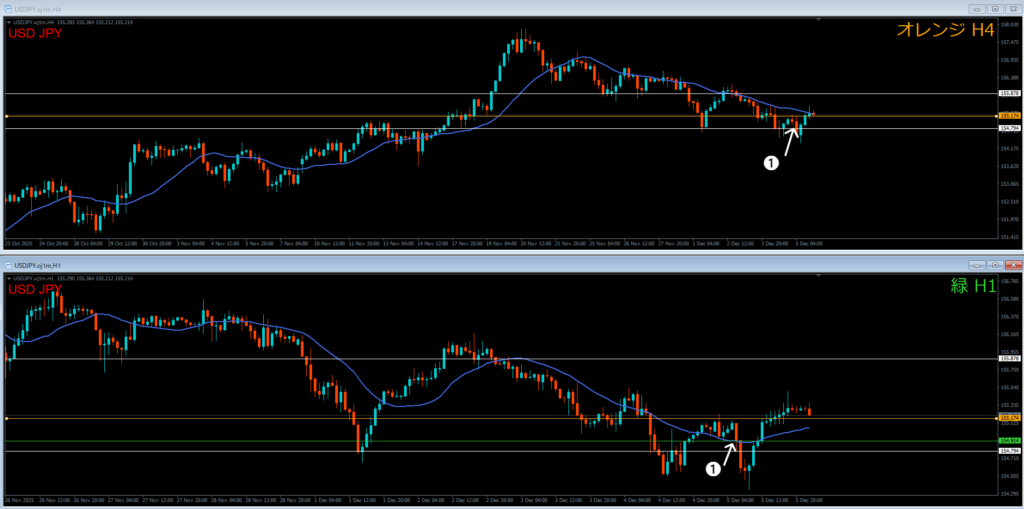Maximize the USDJPY H1 chart window
1024x509 pixels.
click(x=995, y=265)
